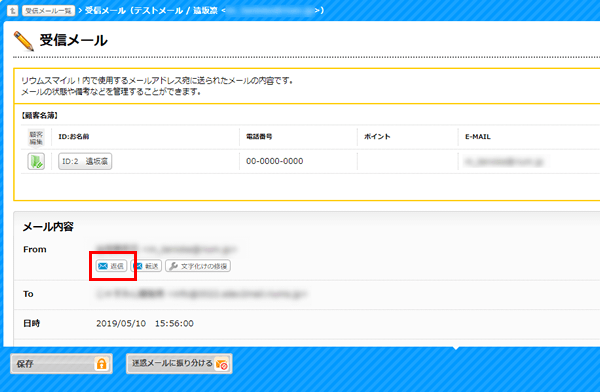This screenshot has height=392, width=600.
Task: Click the To label
Action: 28,294
